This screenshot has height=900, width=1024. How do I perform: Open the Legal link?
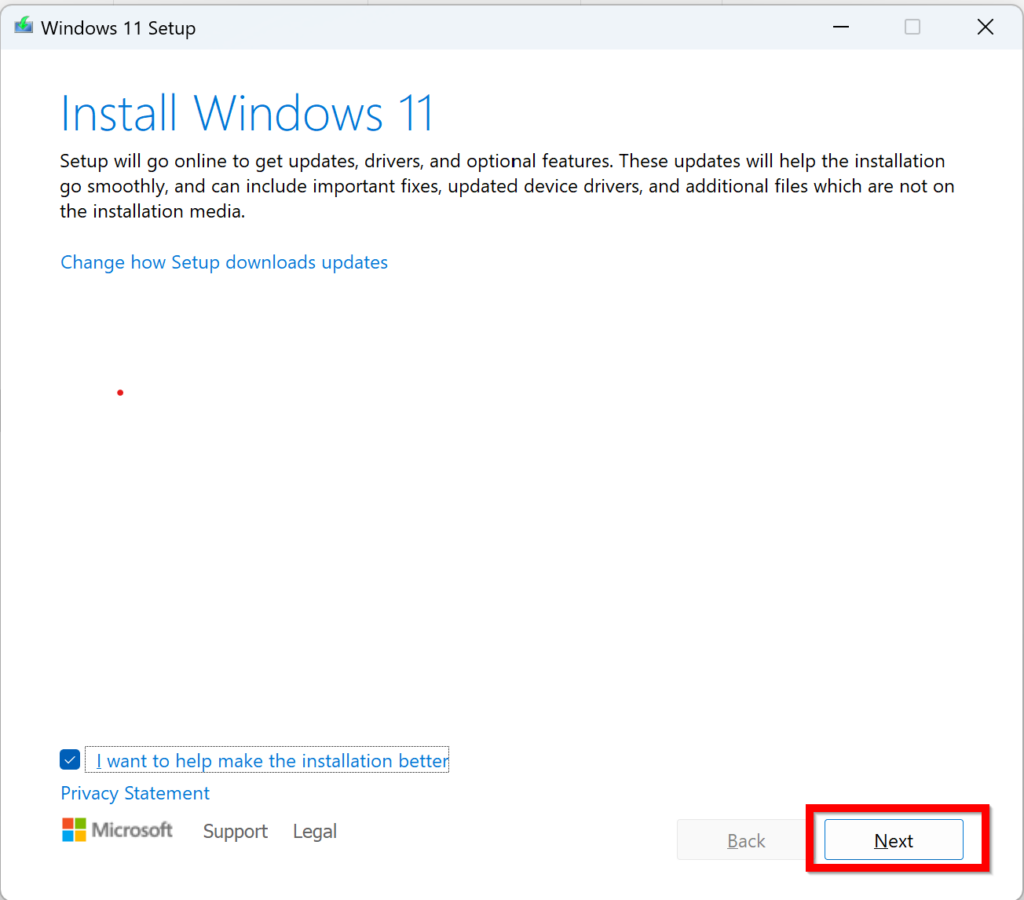click(314, 831)
